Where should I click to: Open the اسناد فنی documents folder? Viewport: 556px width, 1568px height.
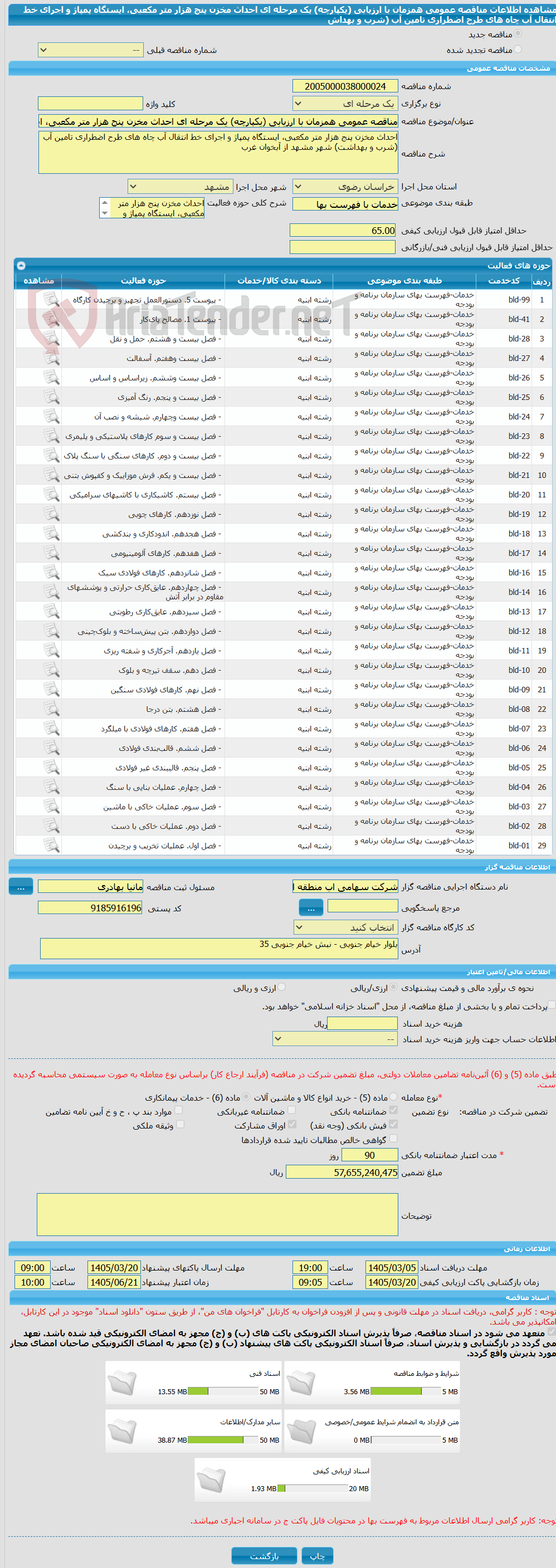[x=123, y=1383]
